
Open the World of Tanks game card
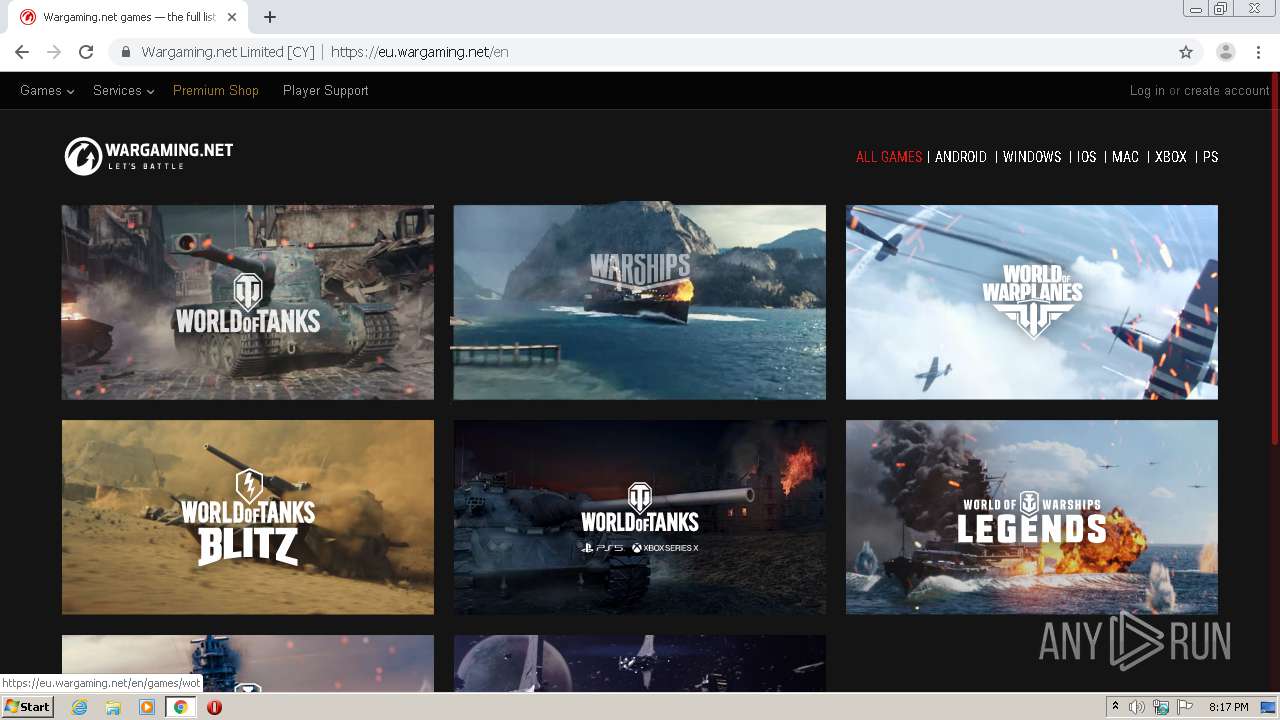[248, 302]
